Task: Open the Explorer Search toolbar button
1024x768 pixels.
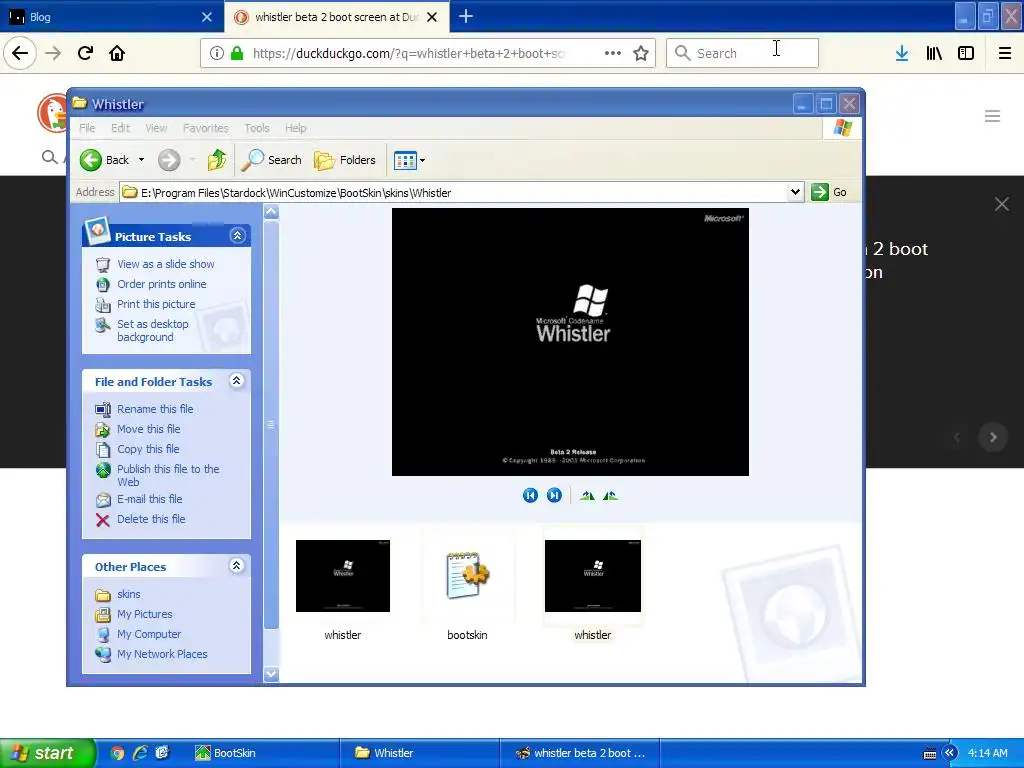Action: [x=271, y=160]
